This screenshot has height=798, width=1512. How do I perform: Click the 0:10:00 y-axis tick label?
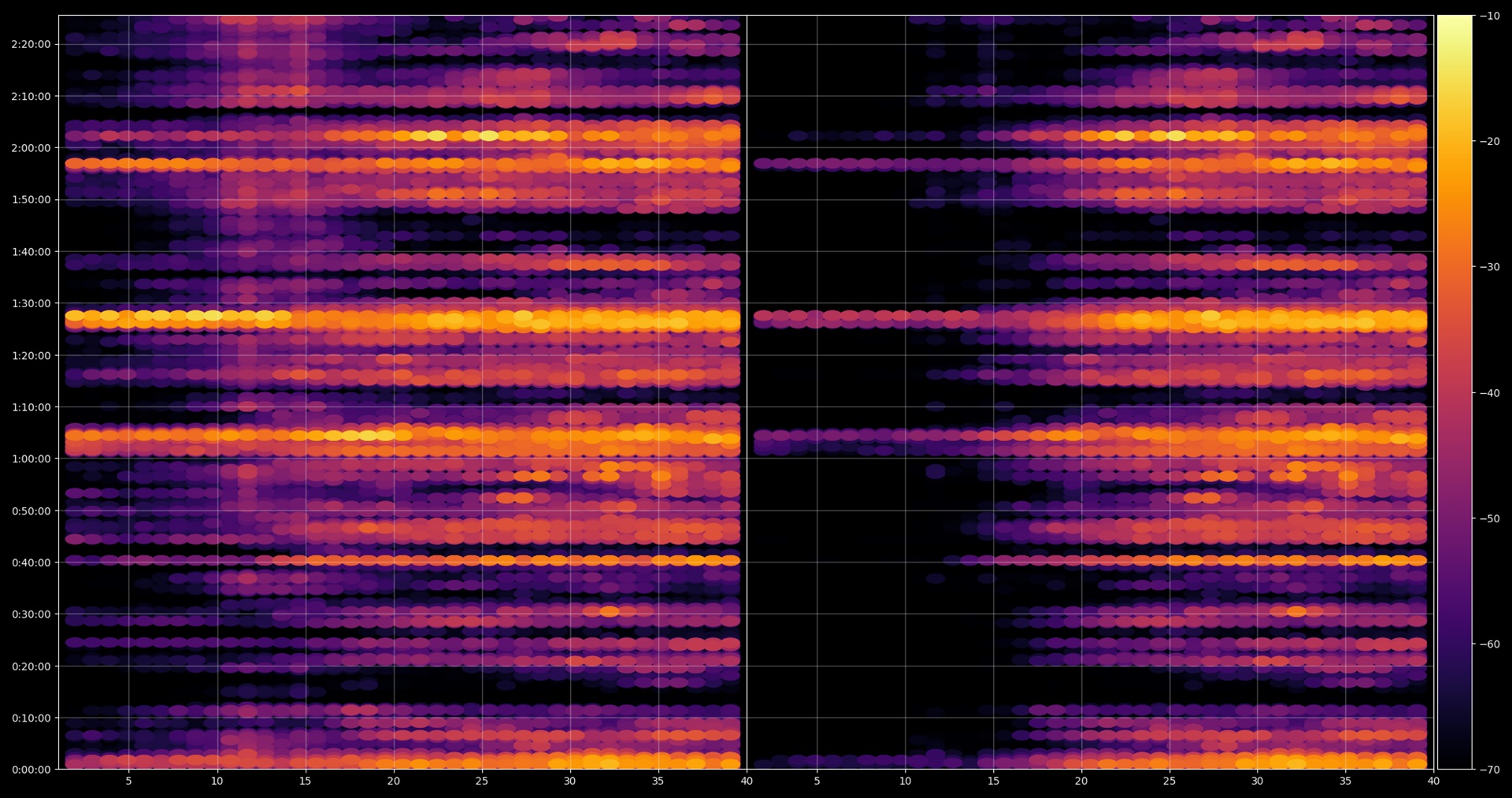(31, 718)
